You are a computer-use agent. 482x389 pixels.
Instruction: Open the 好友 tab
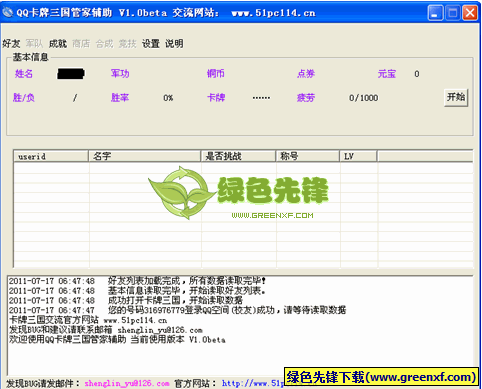pyautogui.click(x=11, y=44)
